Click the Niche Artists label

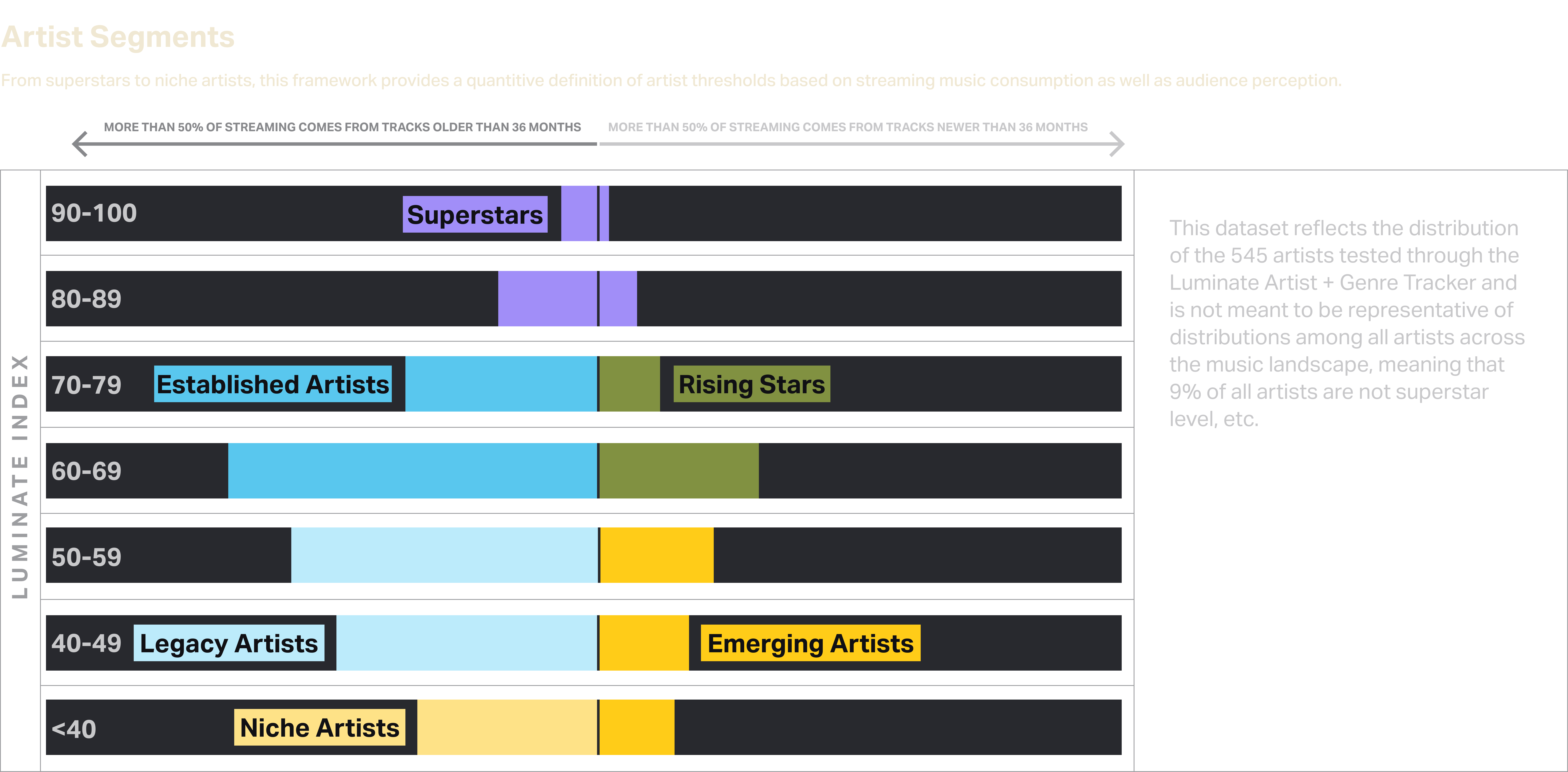(320, 727)
